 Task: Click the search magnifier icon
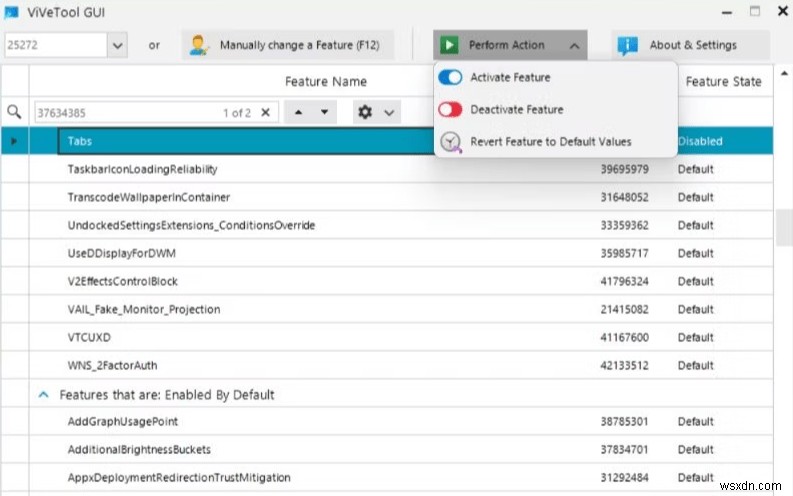pos(14,112)
